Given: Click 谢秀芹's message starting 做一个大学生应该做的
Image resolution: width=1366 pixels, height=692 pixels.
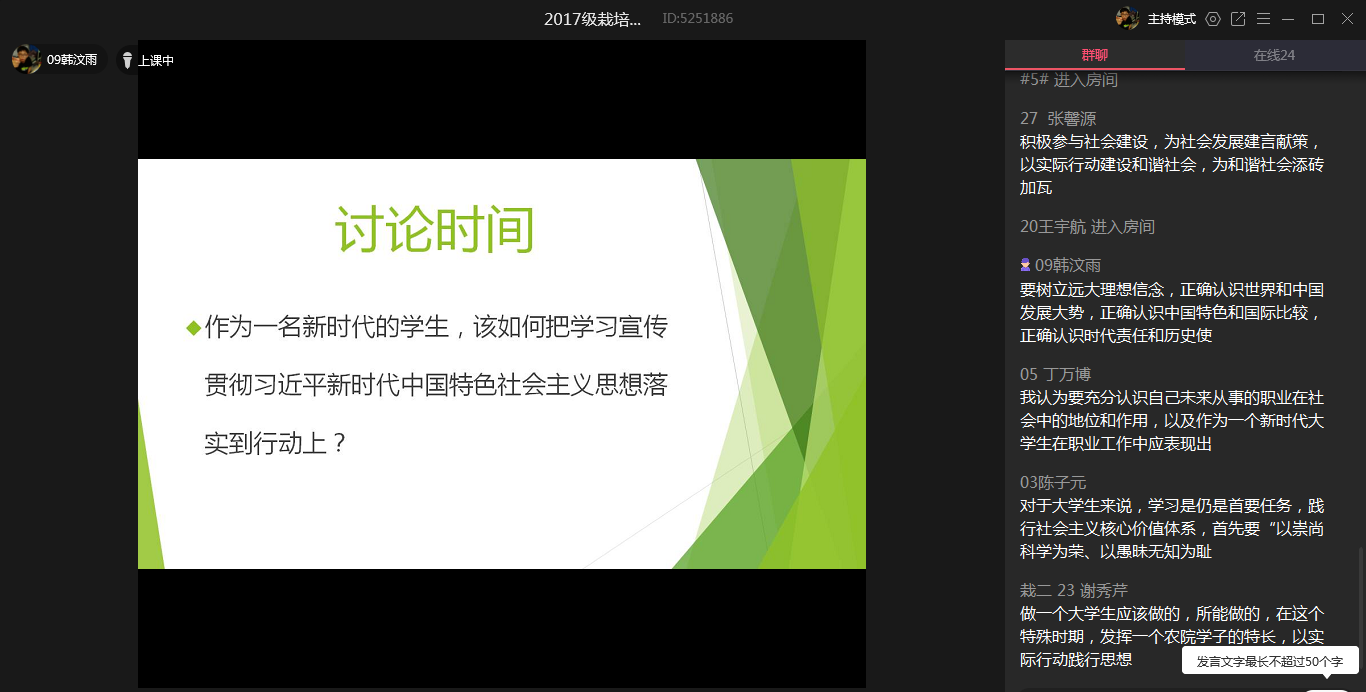Looking at the screenshot, I should [x=1172, y=636].
